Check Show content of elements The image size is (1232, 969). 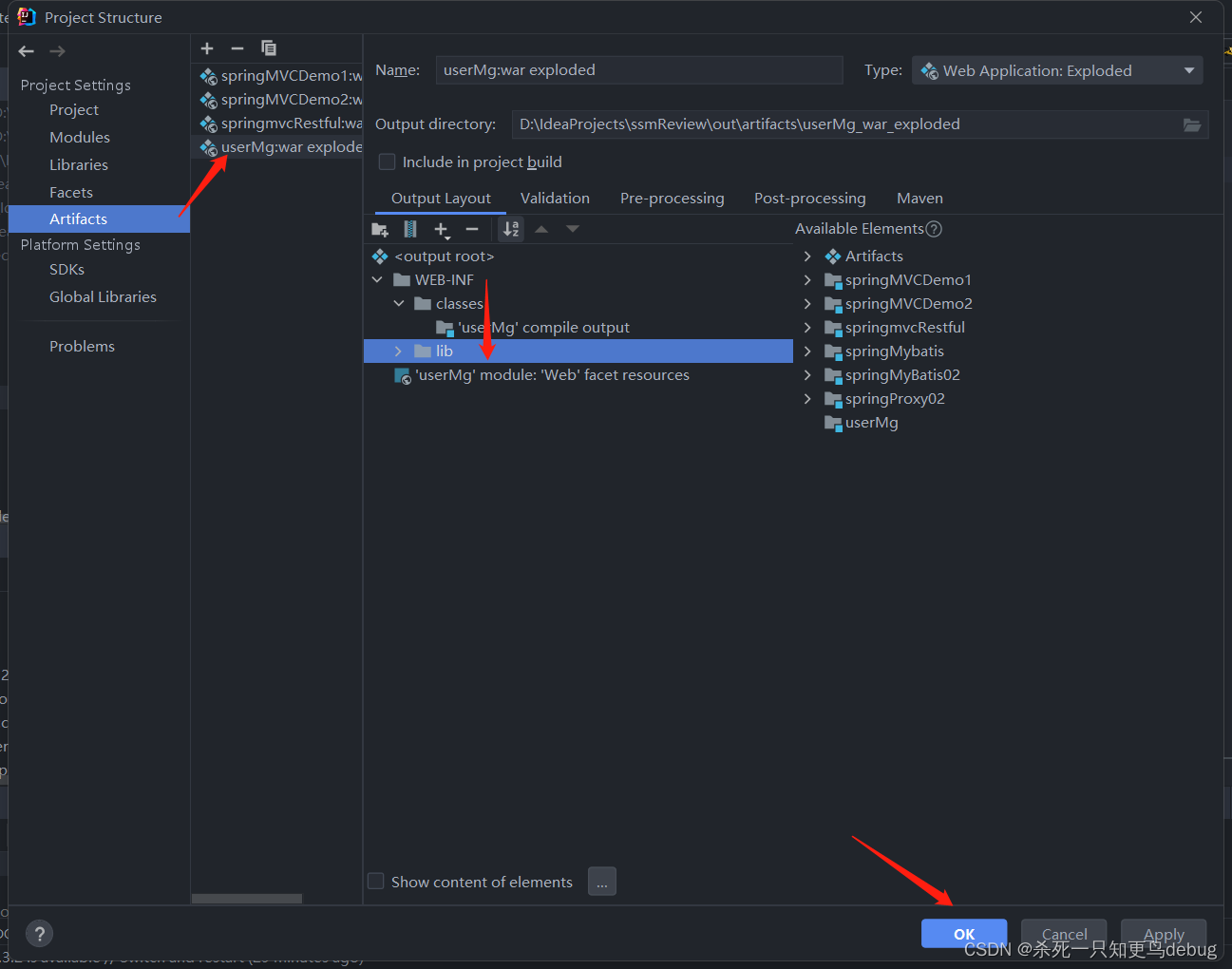click(x=376, y=882)
